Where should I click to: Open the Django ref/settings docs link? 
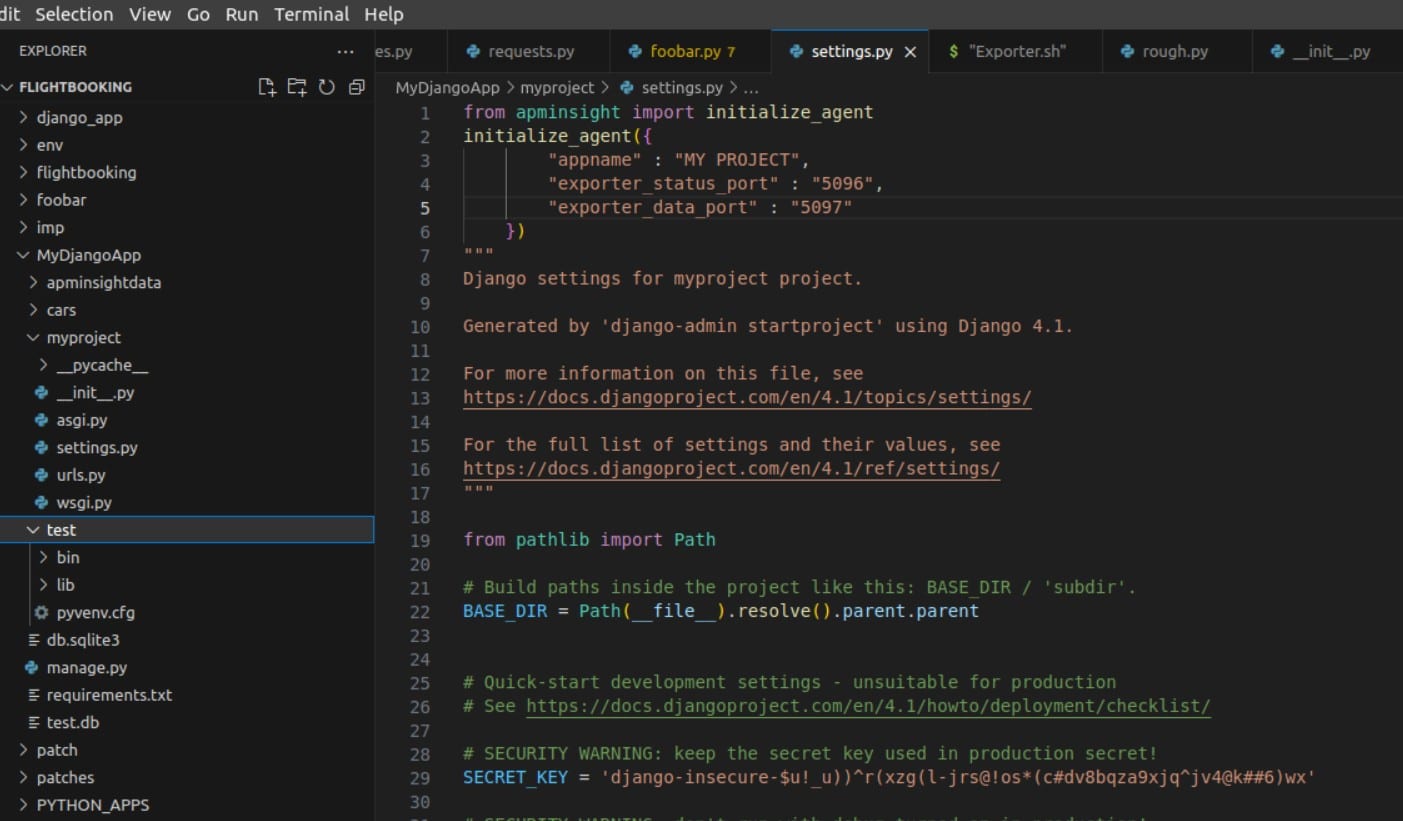tap(731, 468)
